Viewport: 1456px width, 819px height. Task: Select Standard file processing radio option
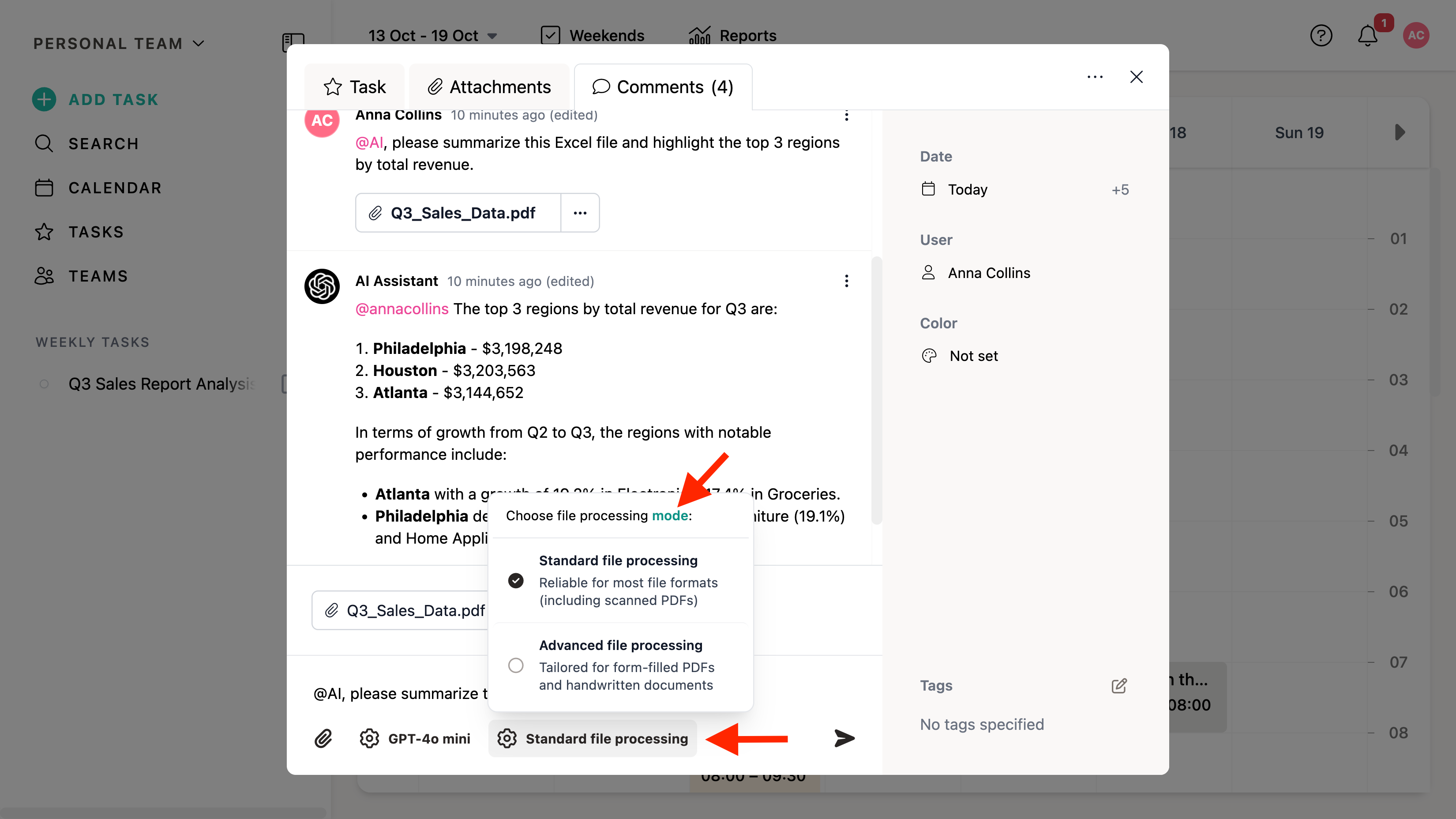tap(515, 580)
